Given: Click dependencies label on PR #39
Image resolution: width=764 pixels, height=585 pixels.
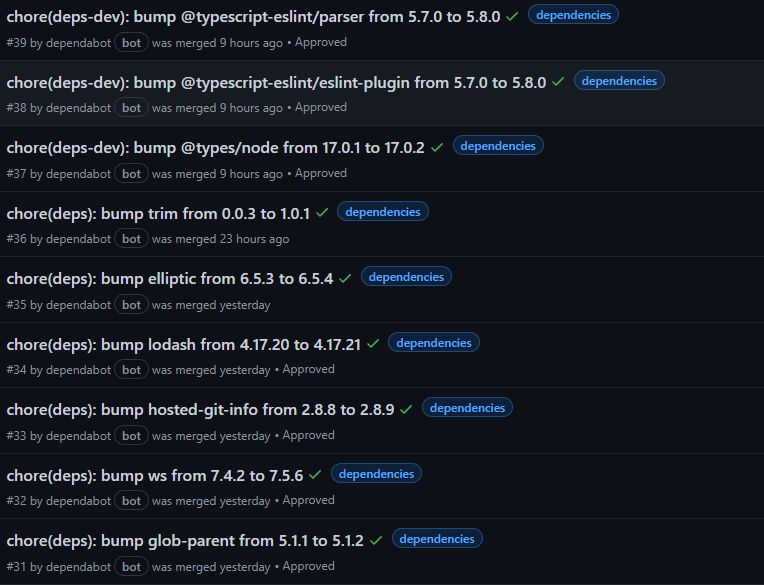Looking at the screenshot, I should 573,15.
